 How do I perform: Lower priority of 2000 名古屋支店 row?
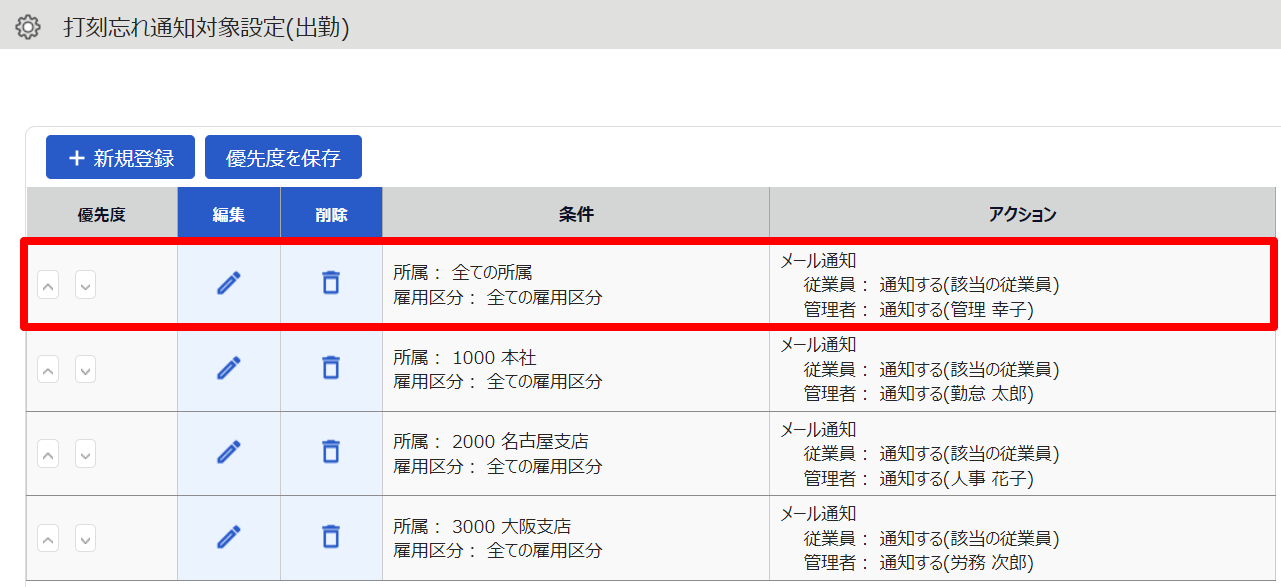pyautogui.click(x=85, y=454)
